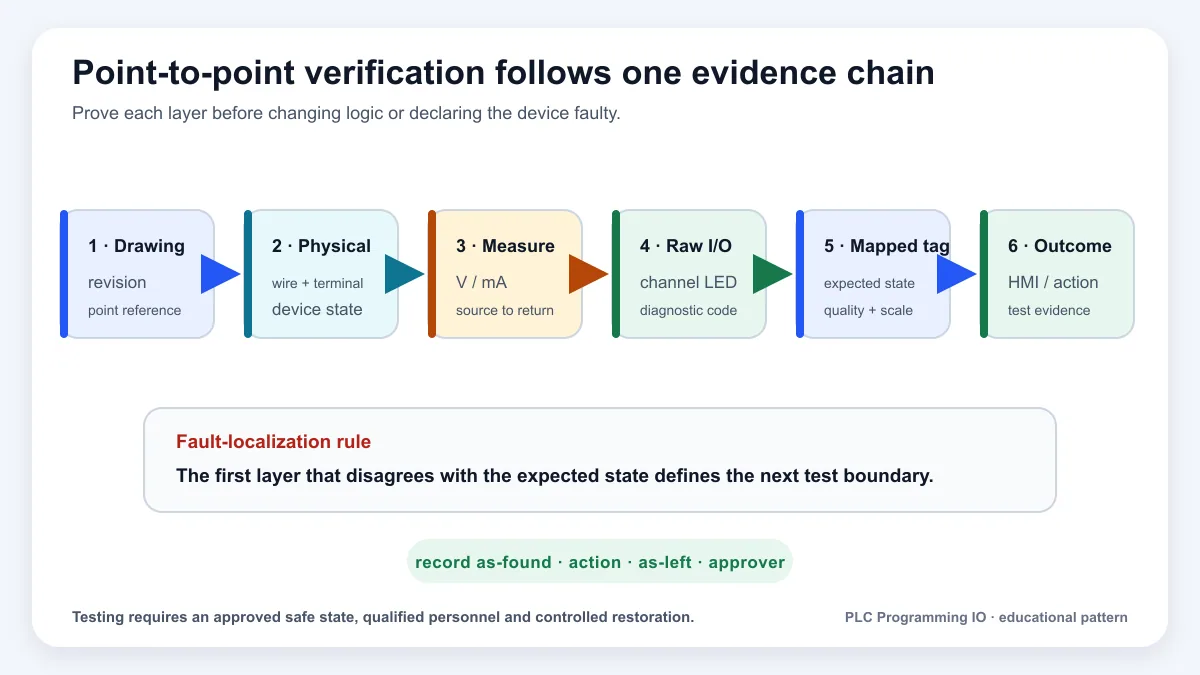Screen dimensions: 1200x675
Task: Click the orange arrow after Measure step
Action: coord(588,274)
